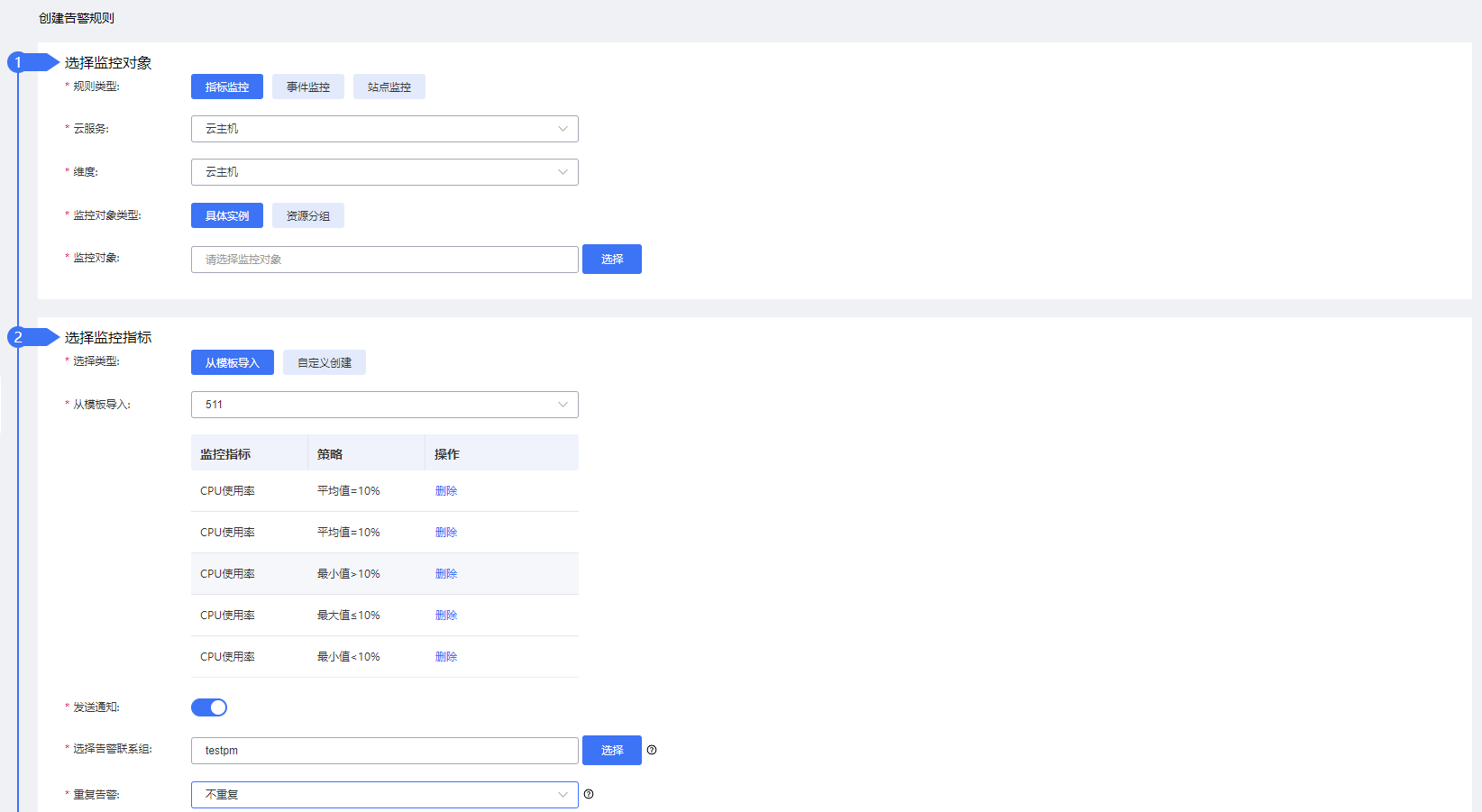Switch to 自定义创建 selection type
This screenshot has width=1482, height=812.
point(325,362)
